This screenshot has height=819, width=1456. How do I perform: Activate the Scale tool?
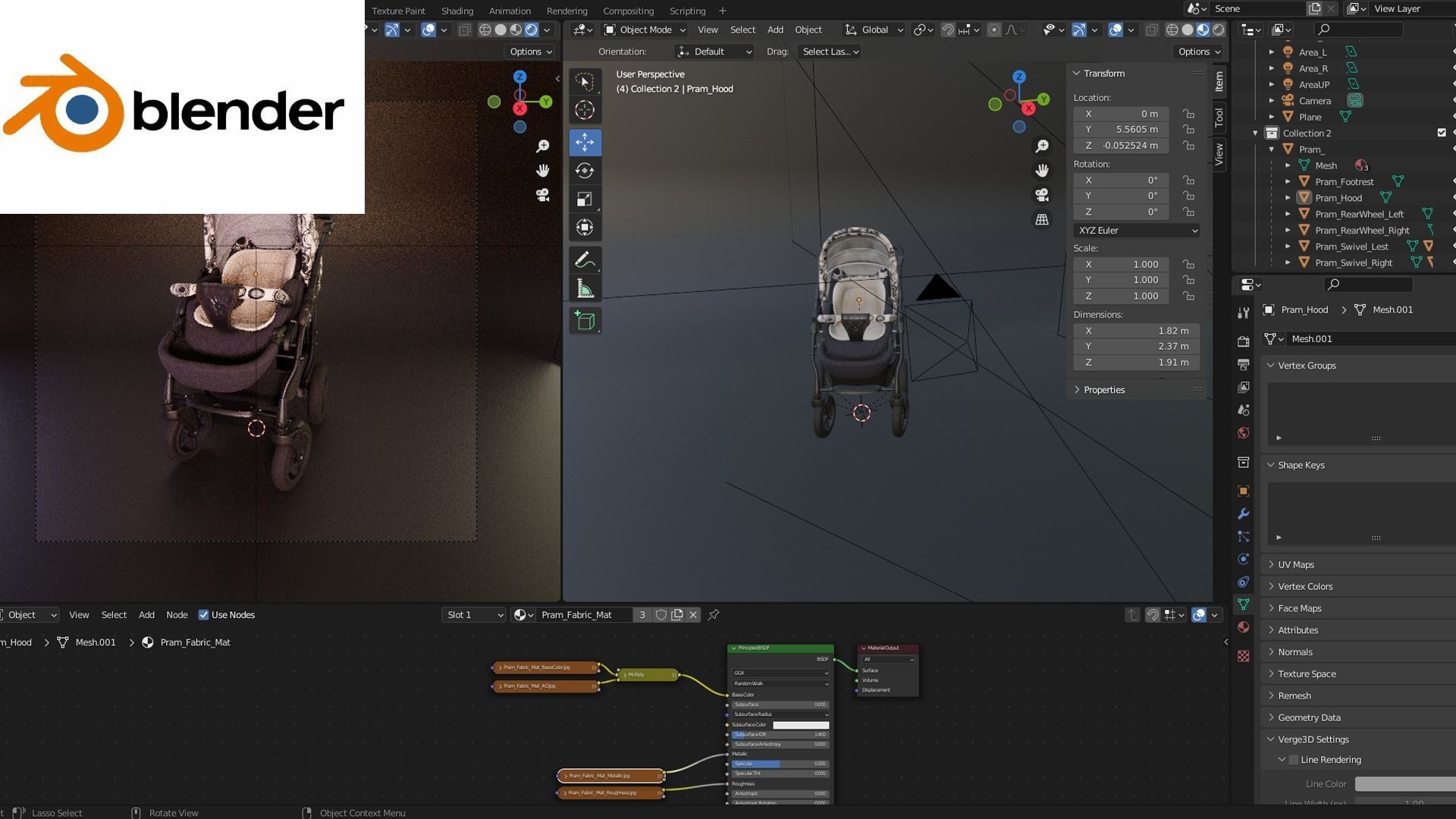584,199
